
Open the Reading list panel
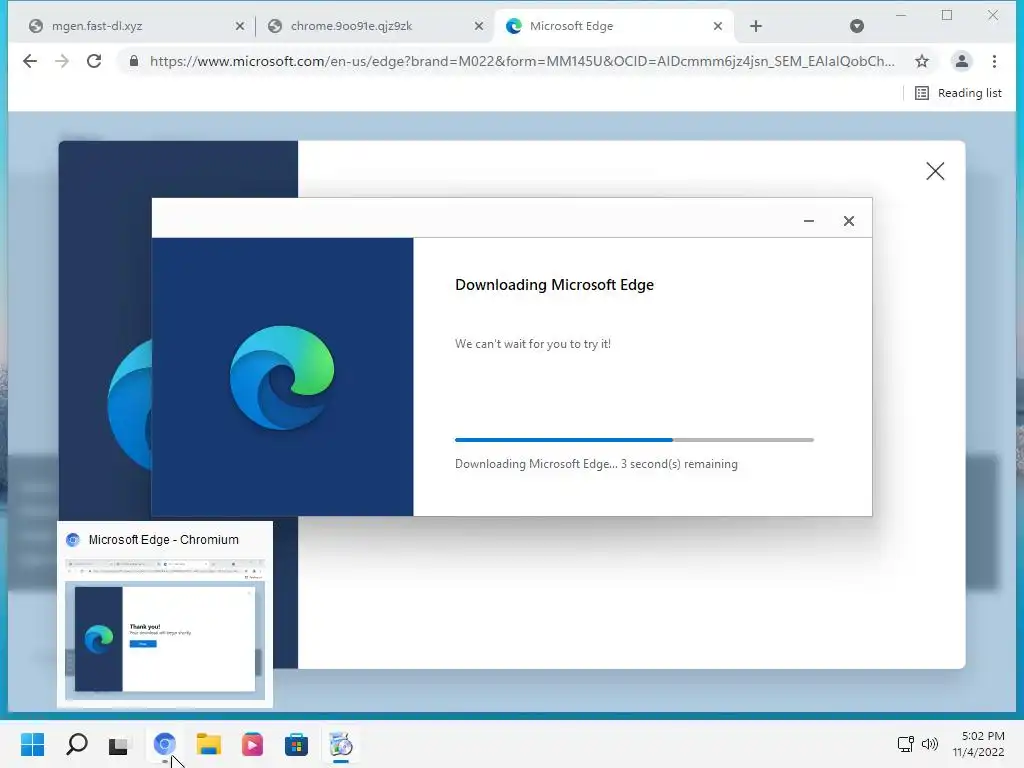(x=958, y=93)
